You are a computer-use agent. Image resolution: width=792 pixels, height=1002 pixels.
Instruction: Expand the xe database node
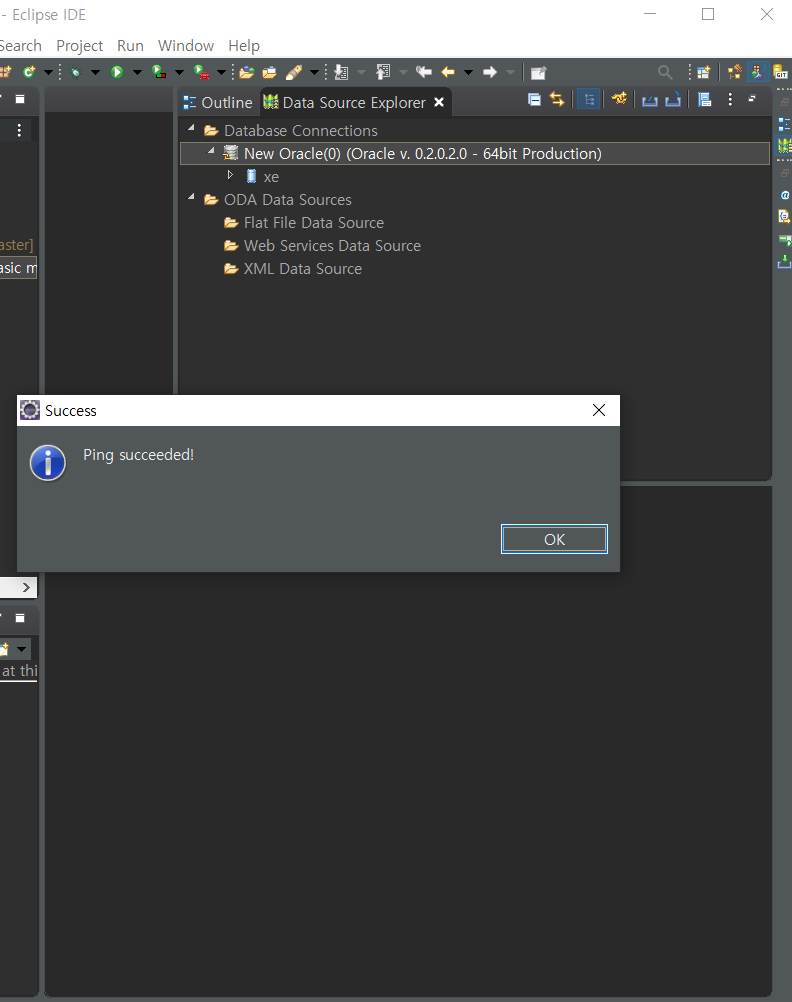pos(231,174)
